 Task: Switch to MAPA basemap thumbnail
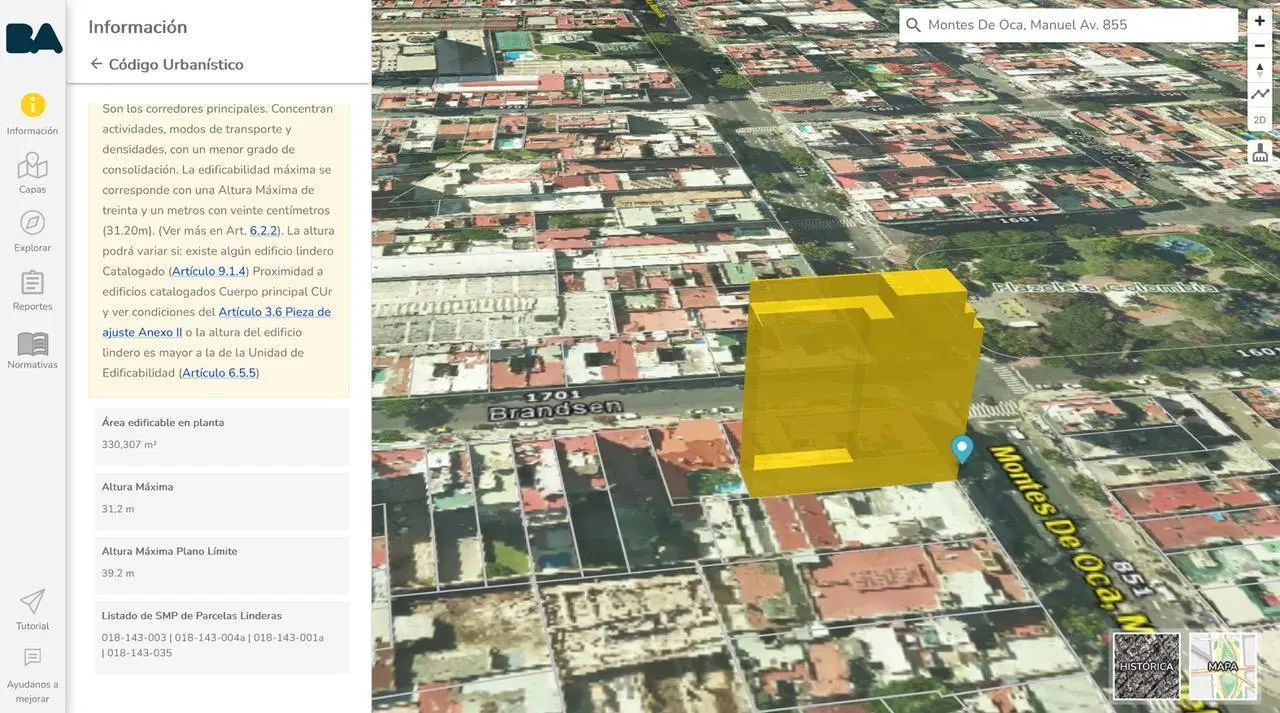pyautogui.click(x=1222, y=666)
